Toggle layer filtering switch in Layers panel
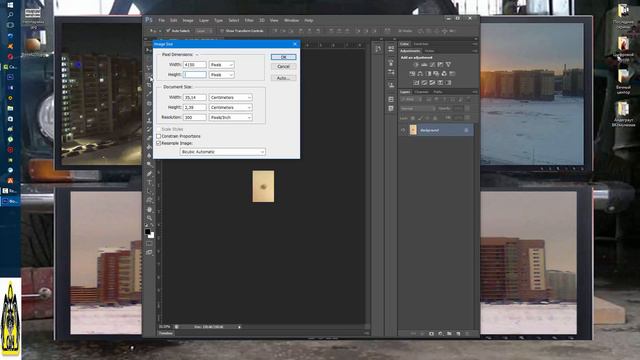Image resolution: width=640 pixels, height=360 pixels. [469, 99]
